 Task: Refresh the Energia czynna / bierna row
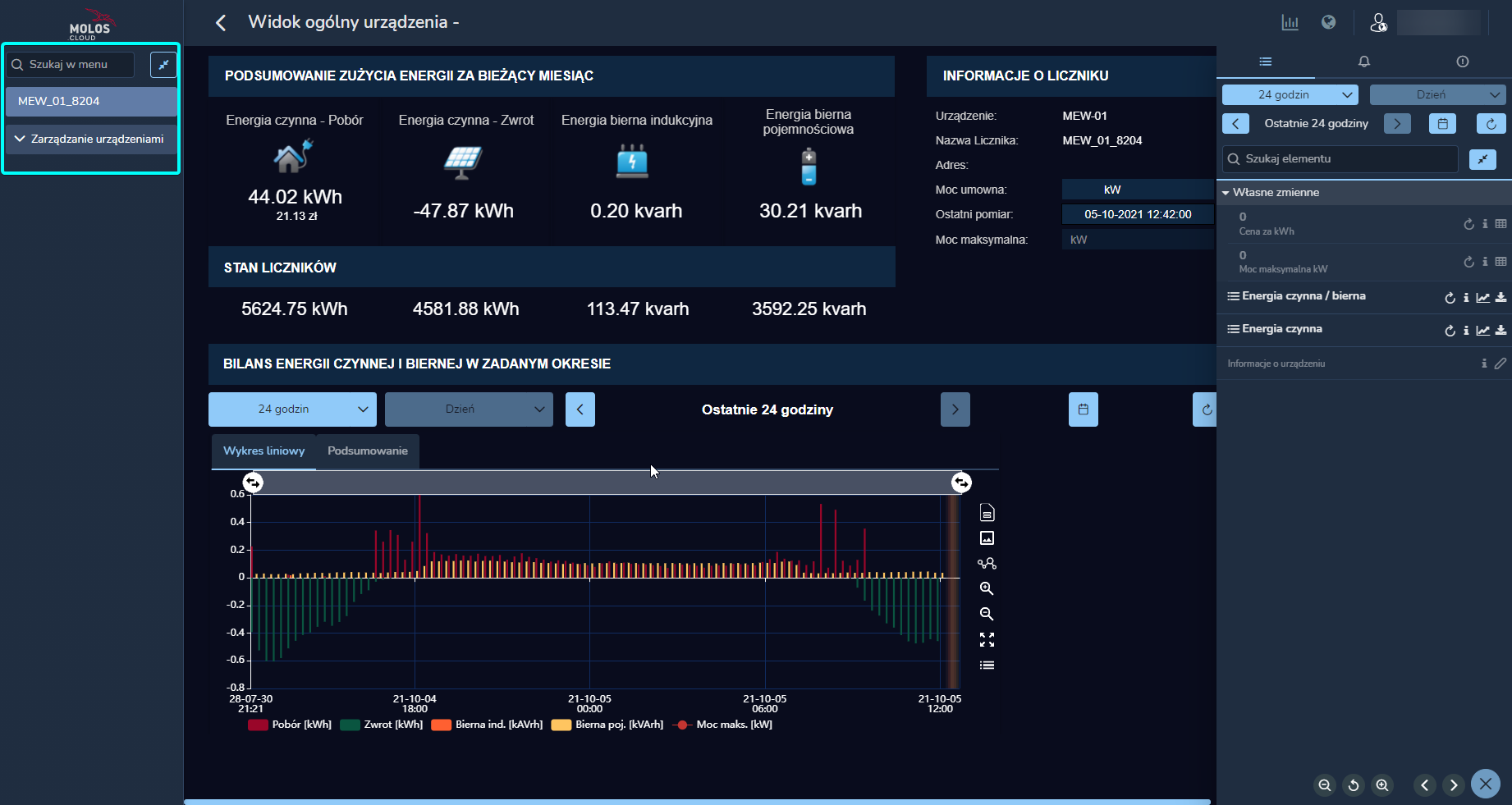click(1450, 298)
